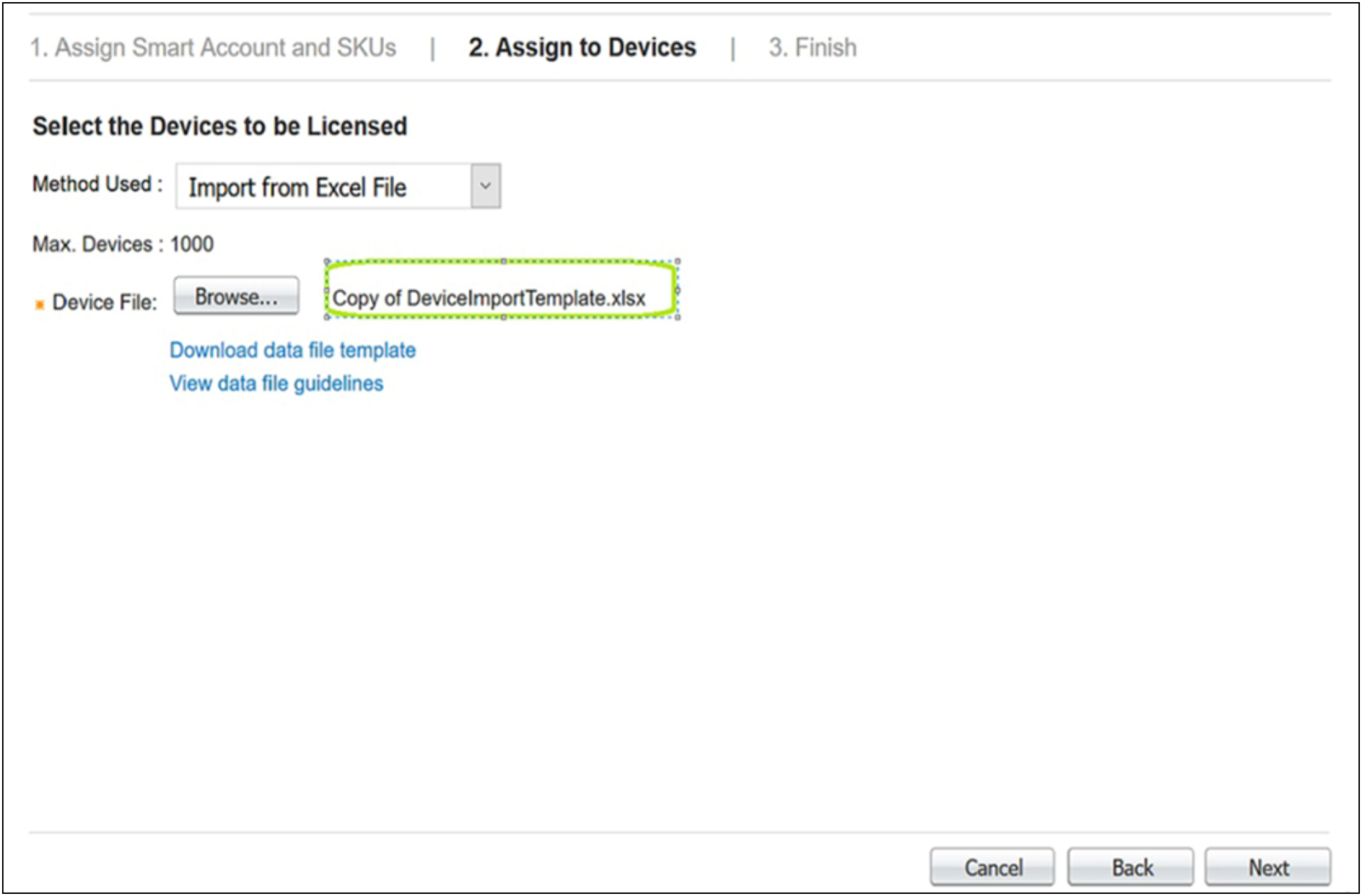The height and width of the screenshot is (896, 1362).
Task: Click the Browse... button for Device File
Action: point(236,296)
